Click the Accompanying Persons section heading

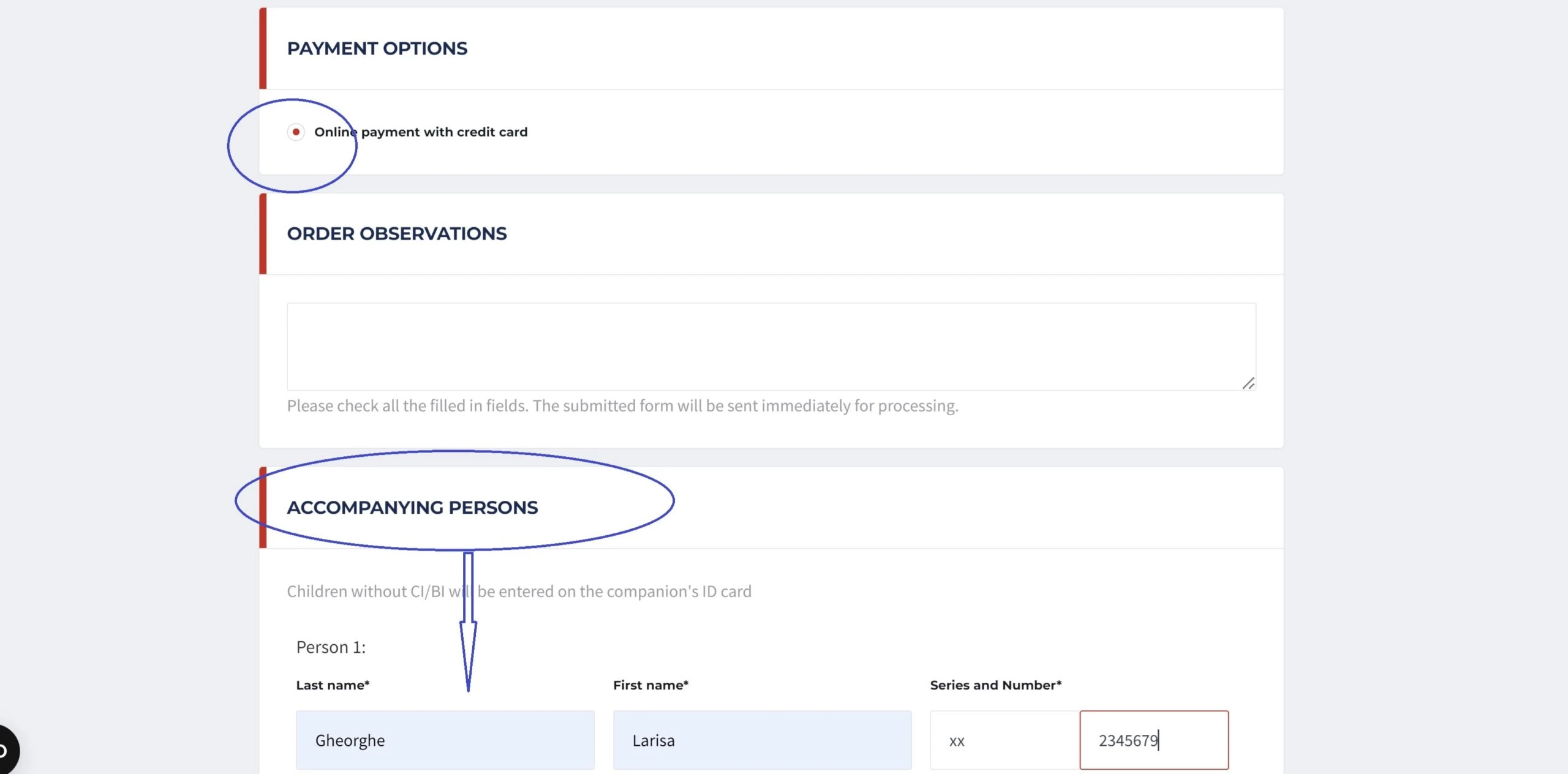tap(412, 508)
